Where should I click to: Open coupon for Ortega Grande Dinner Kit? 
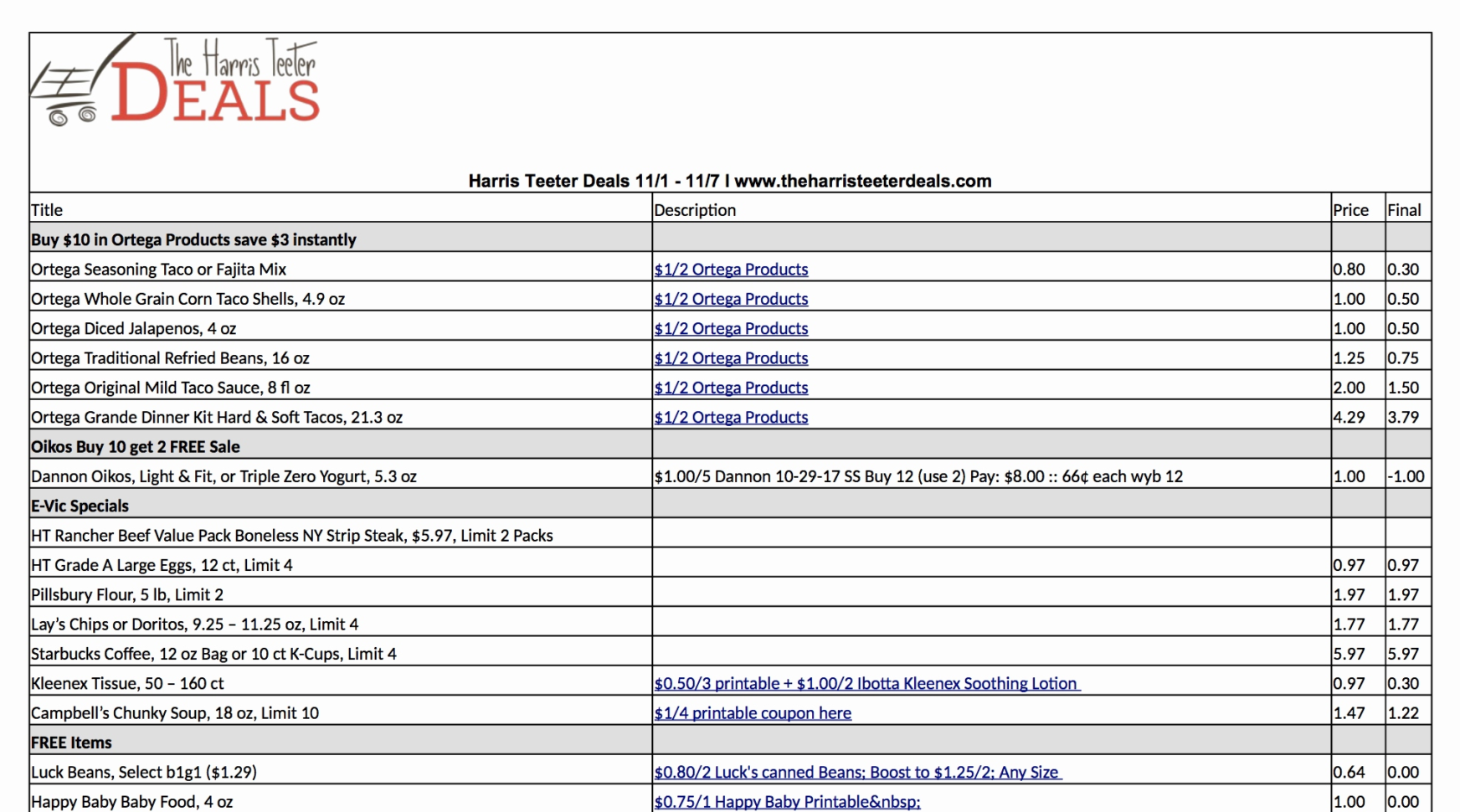pyautogui.click(x=731, y=417)
